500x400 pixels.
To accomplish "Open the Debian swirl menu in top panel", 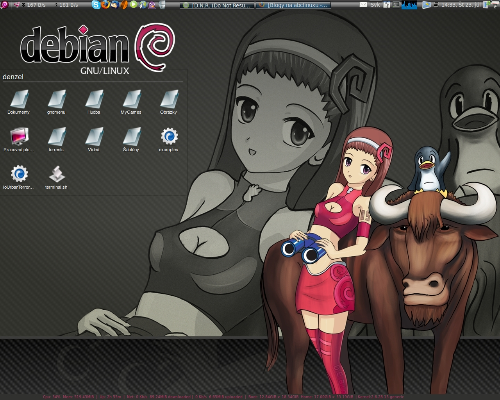I will pos(4,5).
